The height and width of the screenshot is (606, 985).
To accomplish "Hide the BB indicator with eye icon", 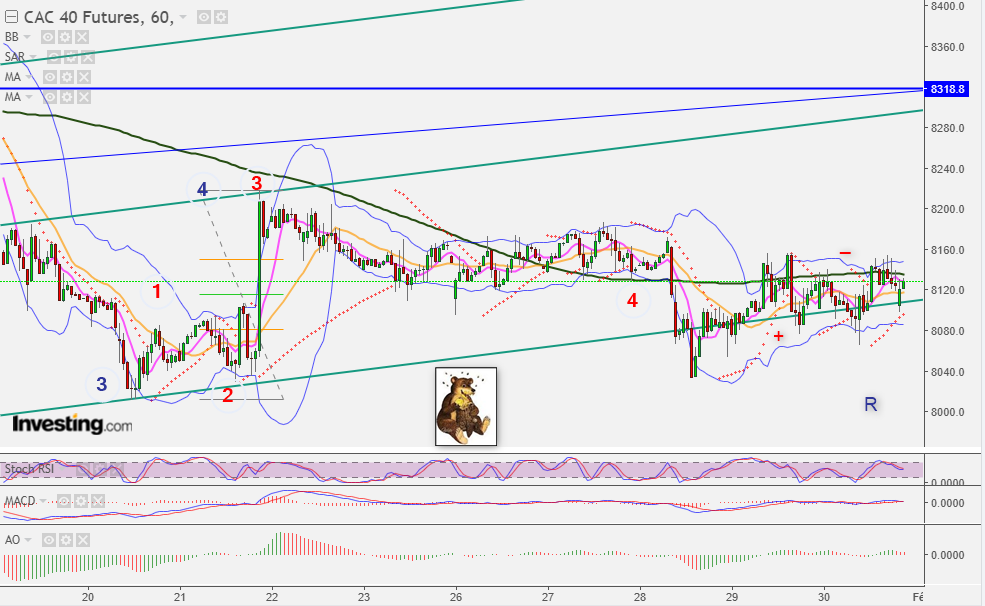I will pyautogui.click(x=48, y=37).
